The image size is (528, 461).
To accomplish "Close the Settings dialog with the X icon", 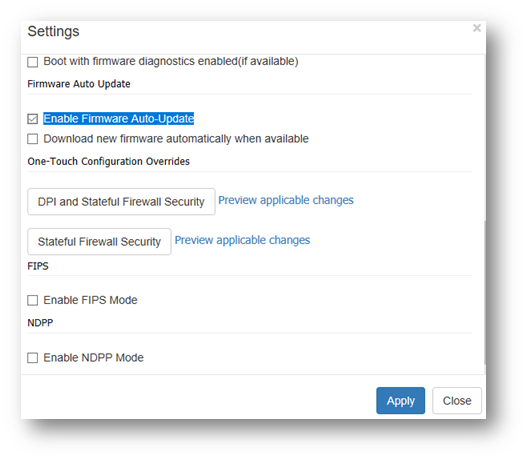I will [x=476, y=28].
